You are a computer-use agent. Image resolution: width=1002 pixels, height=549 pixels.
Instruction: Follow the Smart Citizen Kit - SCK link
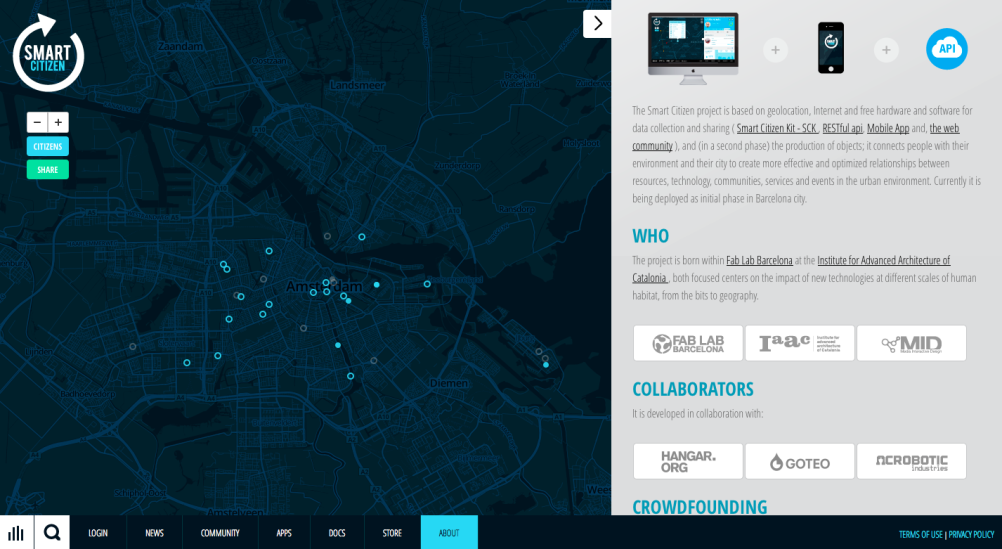pos(776,128)
